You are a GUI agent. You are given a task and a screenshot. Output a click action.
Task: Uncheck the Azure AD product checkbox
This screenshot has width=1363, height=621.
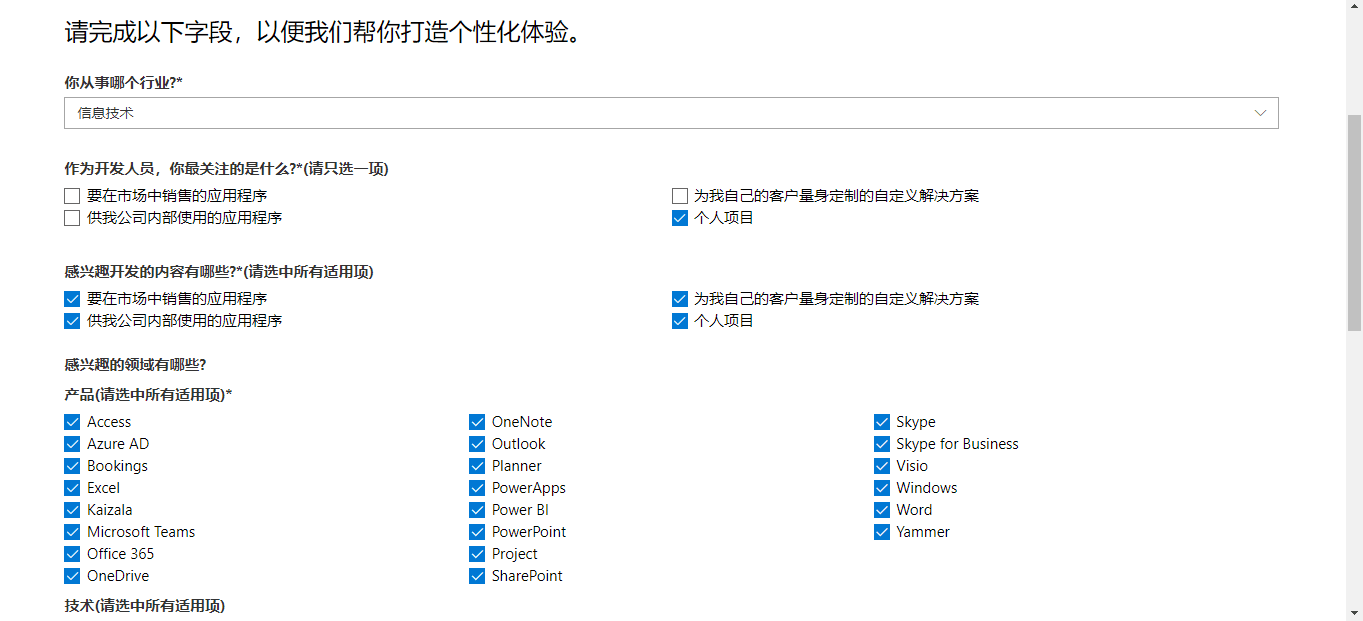coord(72,444)
